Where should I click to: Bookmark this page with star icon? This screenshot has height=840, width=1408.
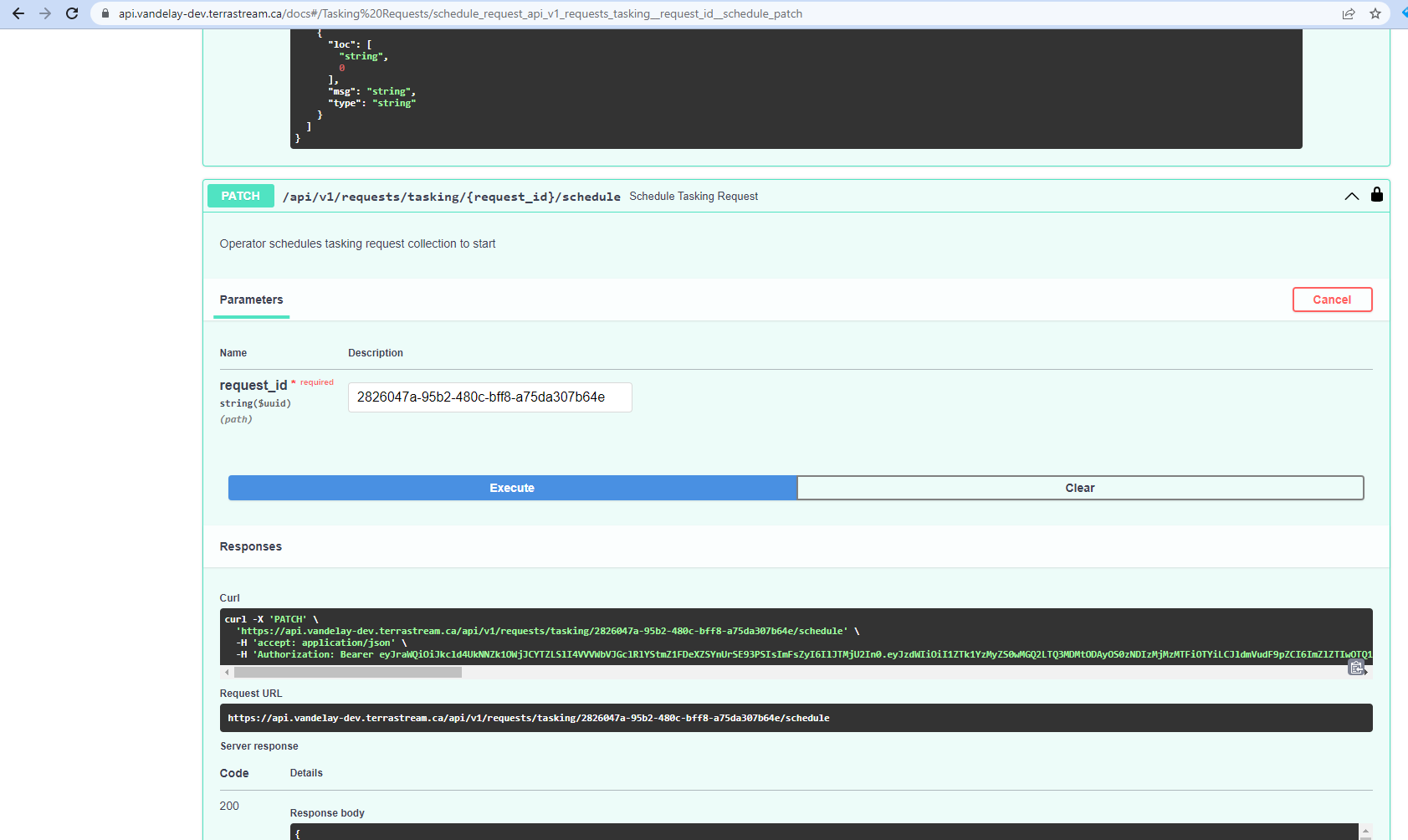pyautogui.click(x=1375, y=13)
